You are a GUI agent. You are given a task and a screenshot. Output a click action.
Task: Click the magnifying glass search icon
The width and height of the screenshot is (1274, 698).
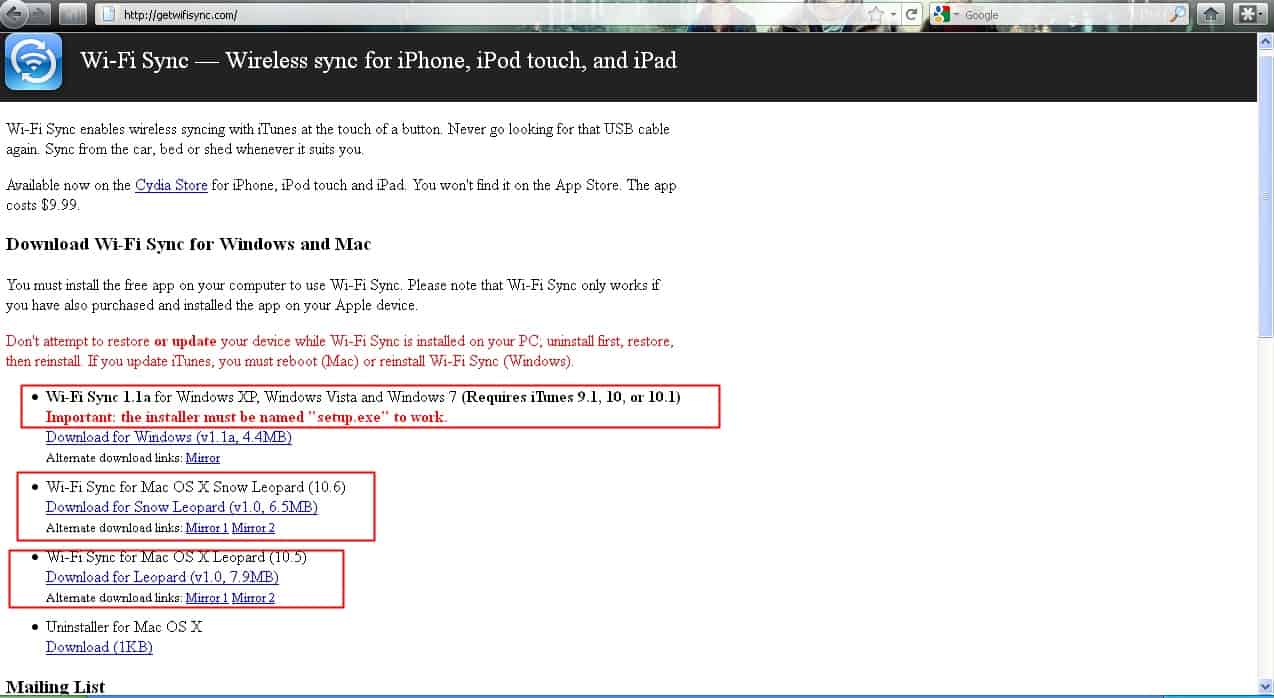pyautogui.click(x=1177, y=15)
